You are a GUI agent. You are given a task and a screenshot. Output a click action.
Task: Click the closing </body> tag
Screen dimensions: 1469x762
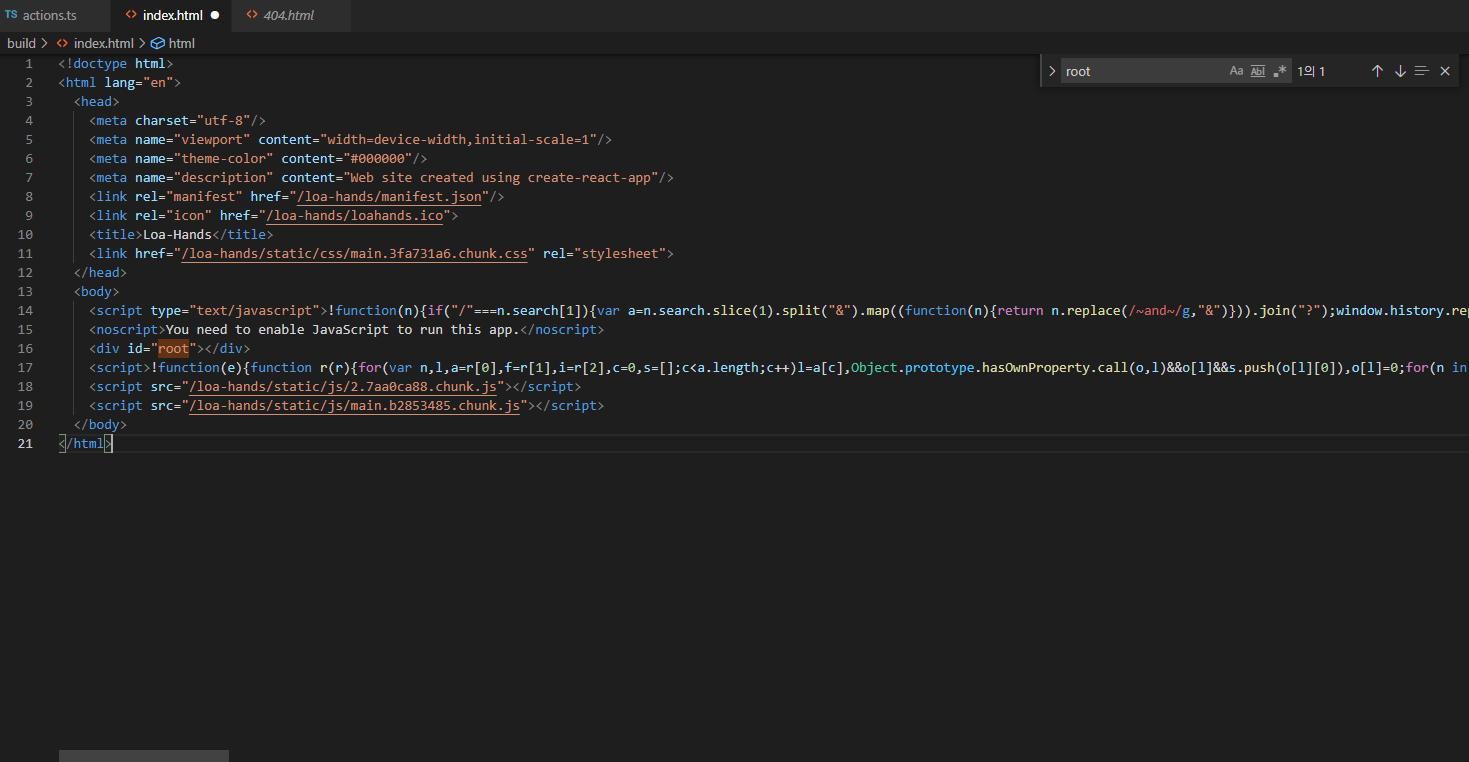[100, 425]
